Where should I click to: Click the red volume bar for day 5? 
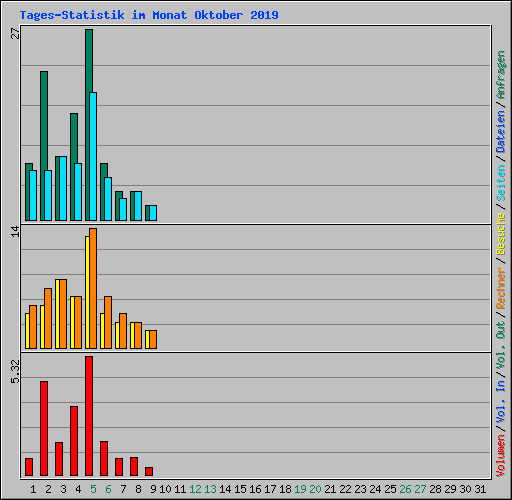(89, 416)
